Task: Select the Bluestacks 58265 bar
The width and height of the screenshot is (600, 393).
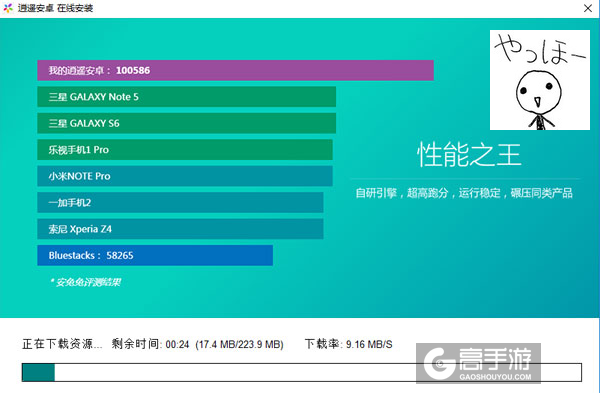Action: 155,255
